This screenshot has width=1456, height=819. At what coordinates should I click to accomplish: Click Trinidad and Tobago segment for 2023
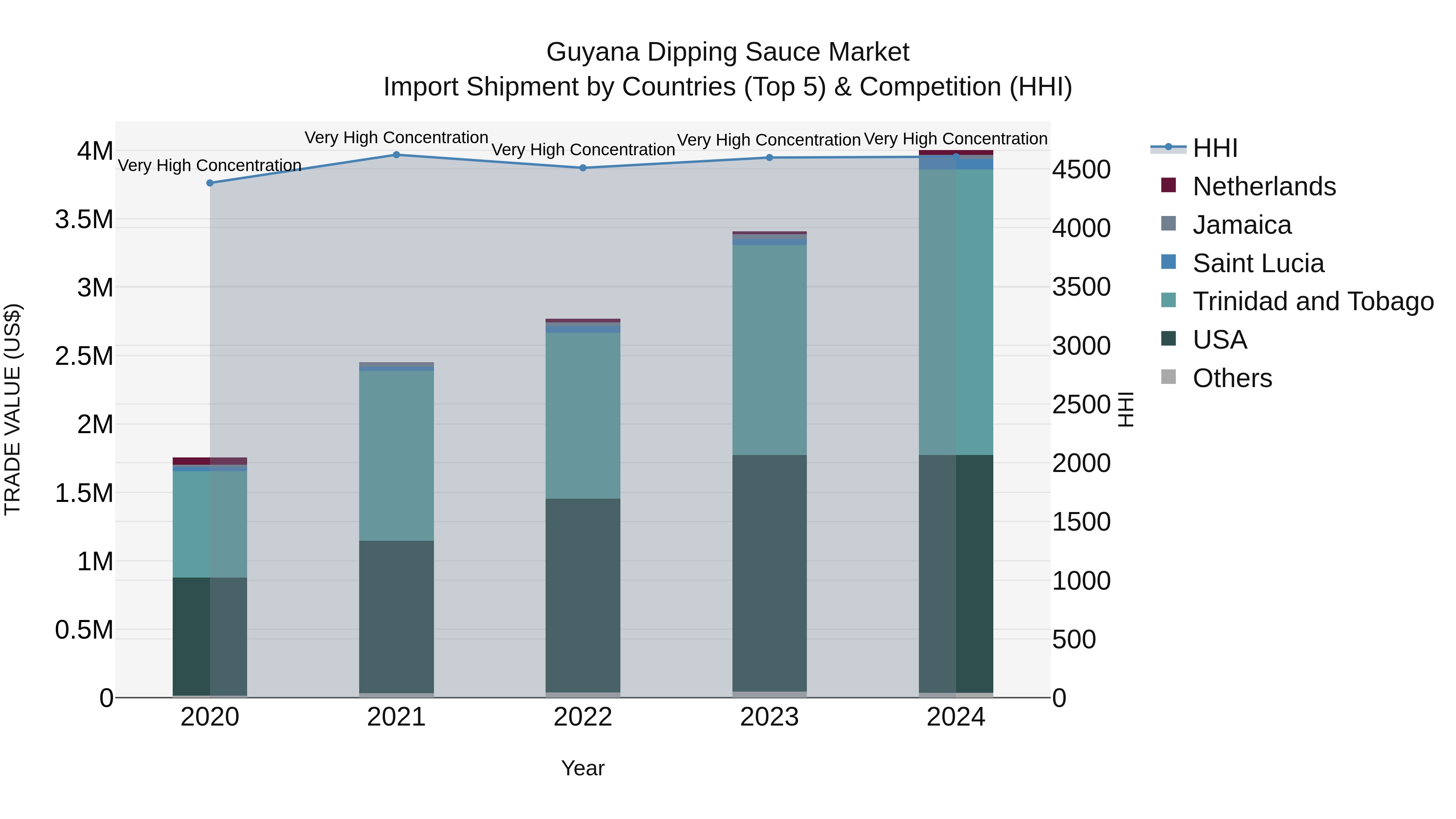[x=769, y=350]
